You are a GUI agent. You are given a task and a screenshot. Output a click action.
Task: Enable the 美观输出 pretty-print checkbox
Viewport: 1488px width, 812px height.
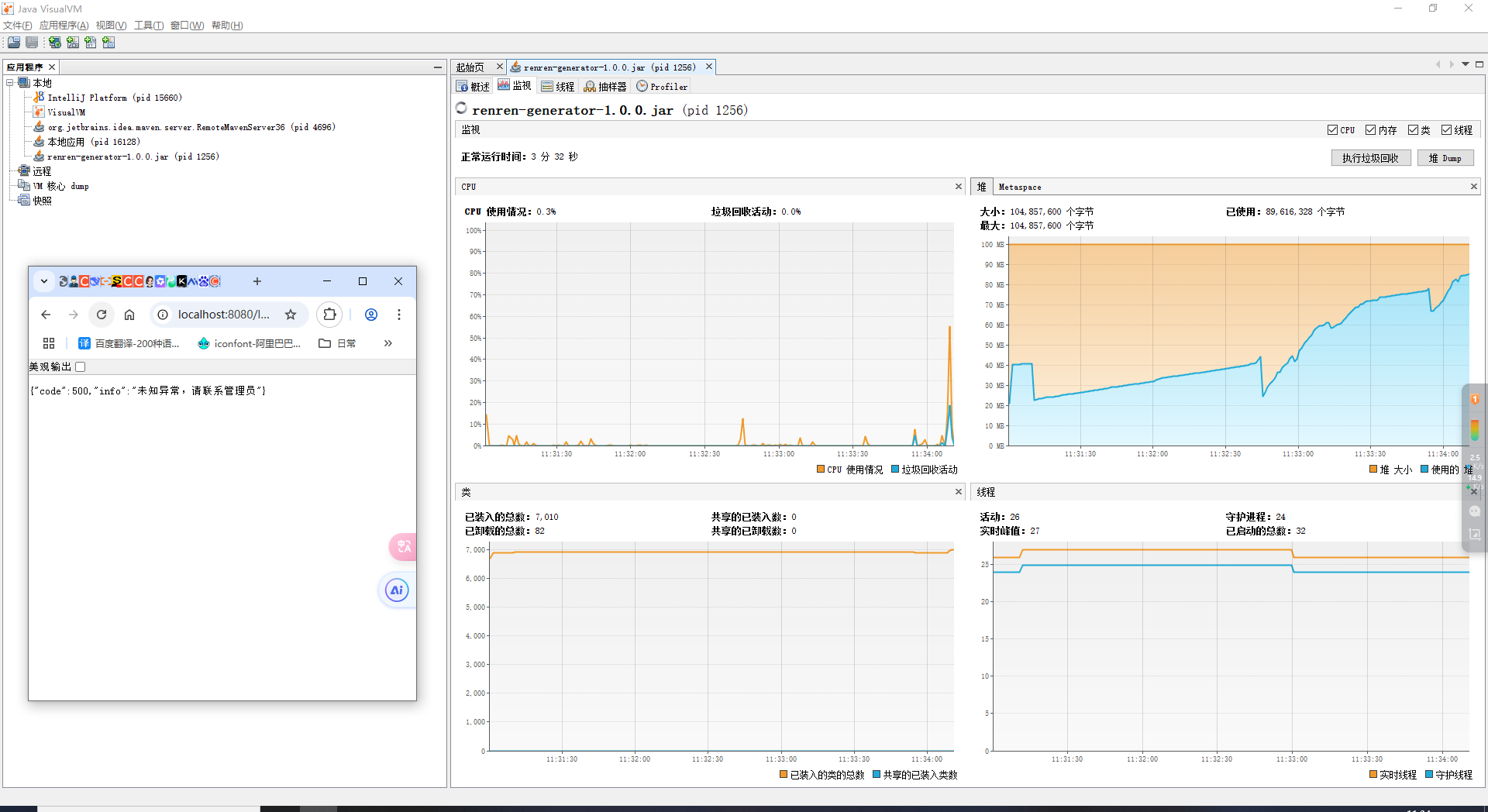81,367
